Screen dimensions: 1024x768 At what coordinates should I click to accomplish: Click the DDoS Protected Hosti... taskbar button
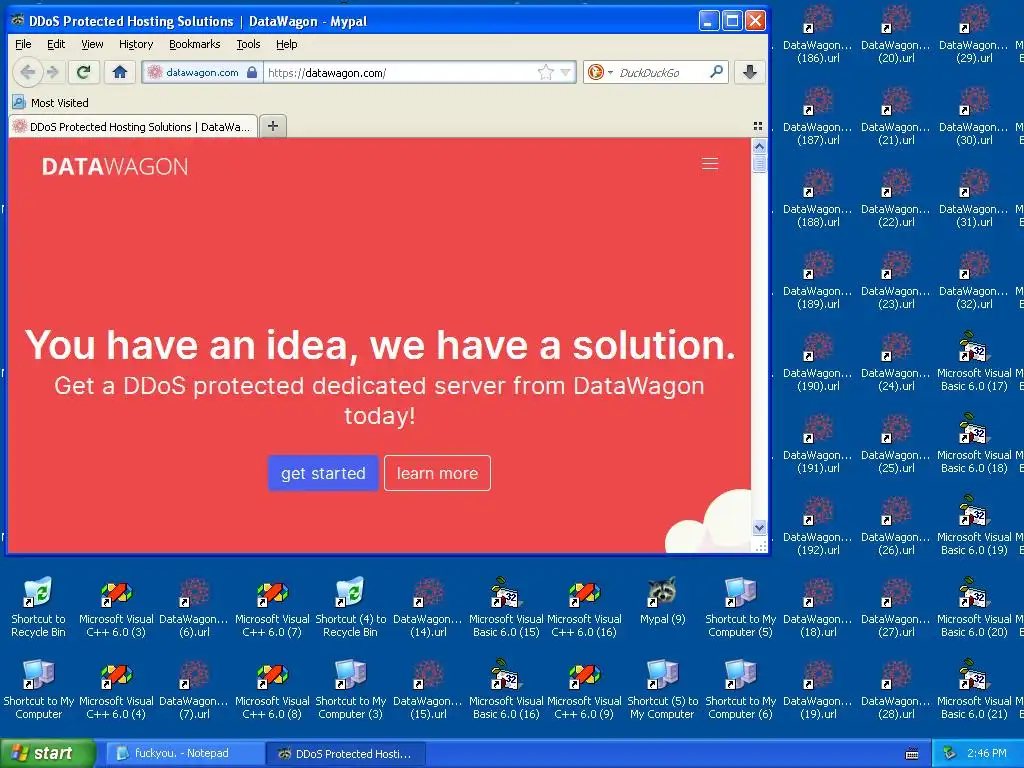pyautogui.click(x=346, y=754)
